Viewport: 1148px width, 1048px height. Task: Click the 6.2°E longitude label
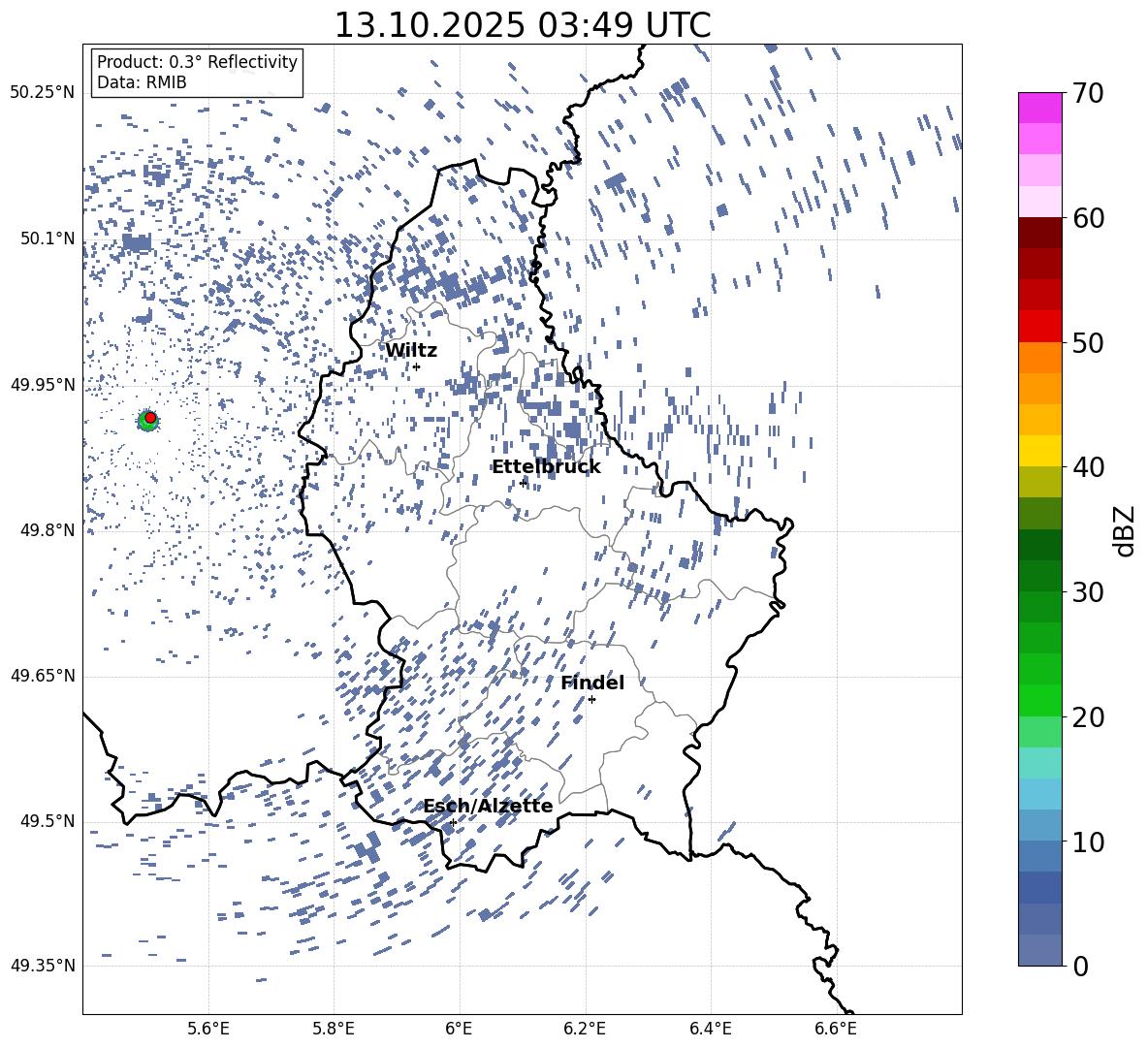[585, 1029]
